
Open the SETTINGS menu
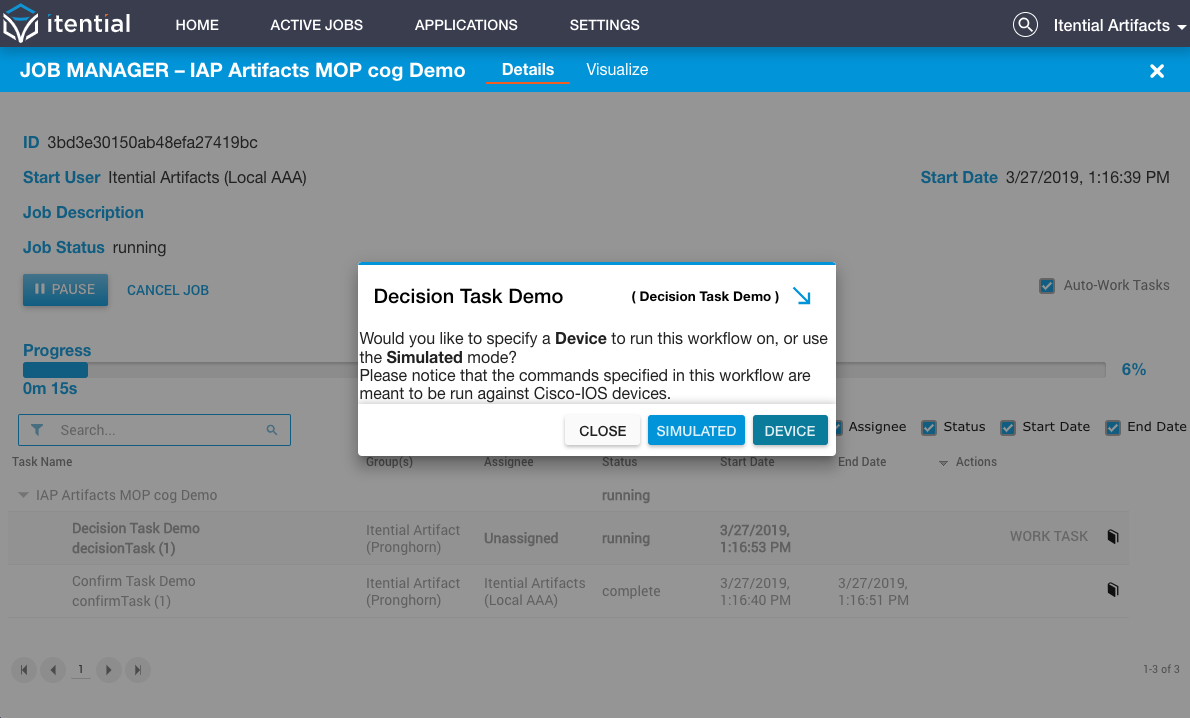click(x=605, y=25)
